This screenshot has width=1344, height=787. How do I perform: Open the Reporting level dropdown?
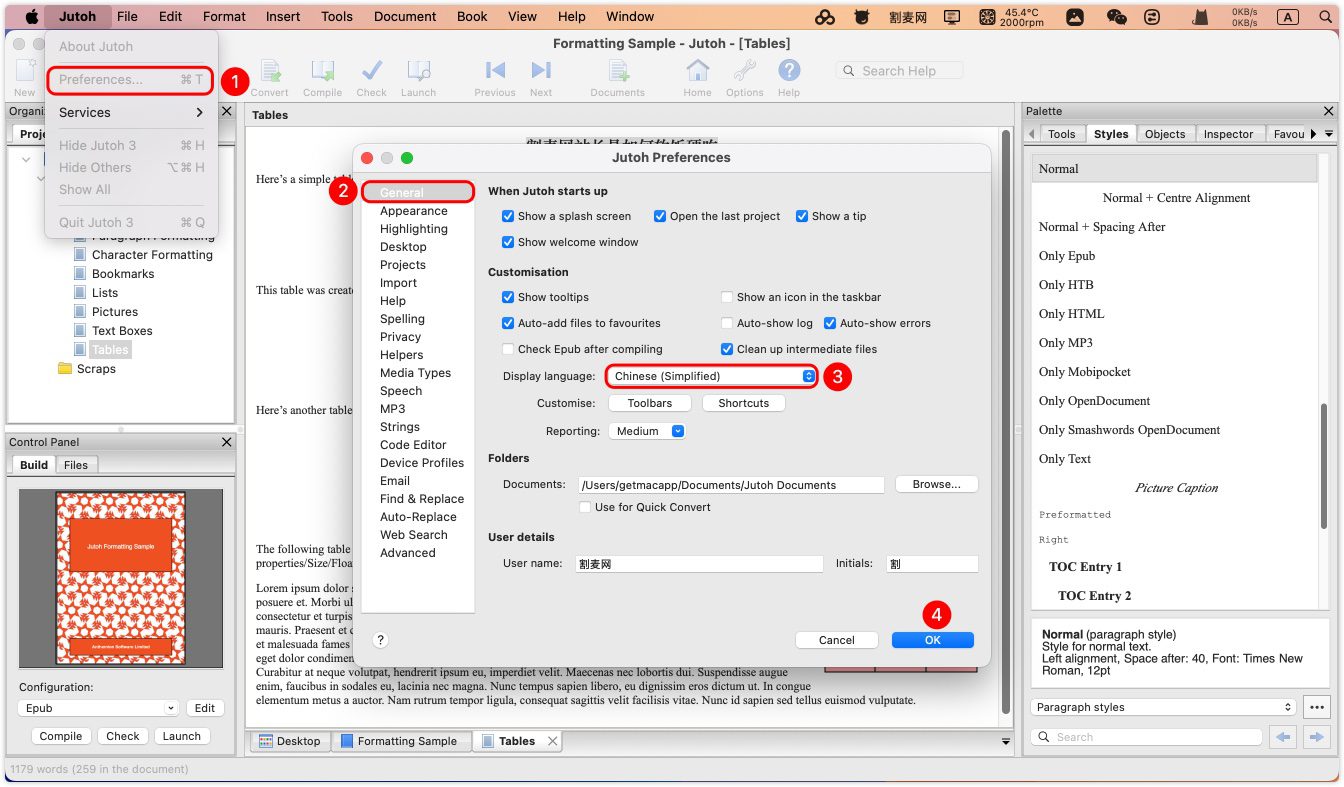click(646, 431)
